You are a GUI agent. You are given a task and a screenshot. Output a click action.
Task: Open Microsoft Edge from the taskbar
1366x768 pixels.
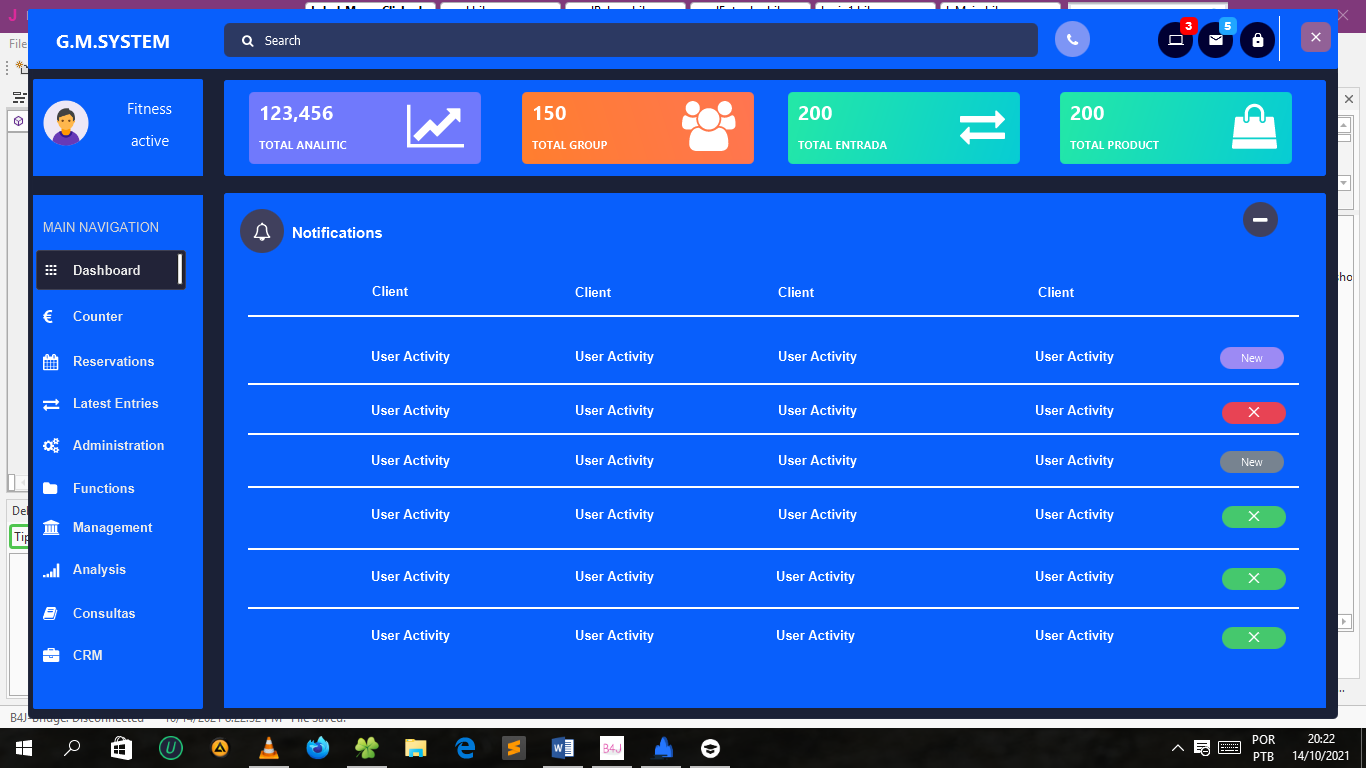pos(465,748)
